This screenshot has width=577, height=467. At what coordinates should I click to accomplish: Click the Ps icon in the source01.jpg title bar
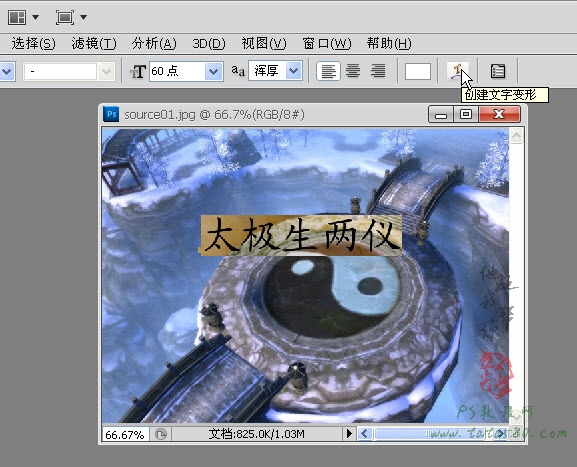111,114
